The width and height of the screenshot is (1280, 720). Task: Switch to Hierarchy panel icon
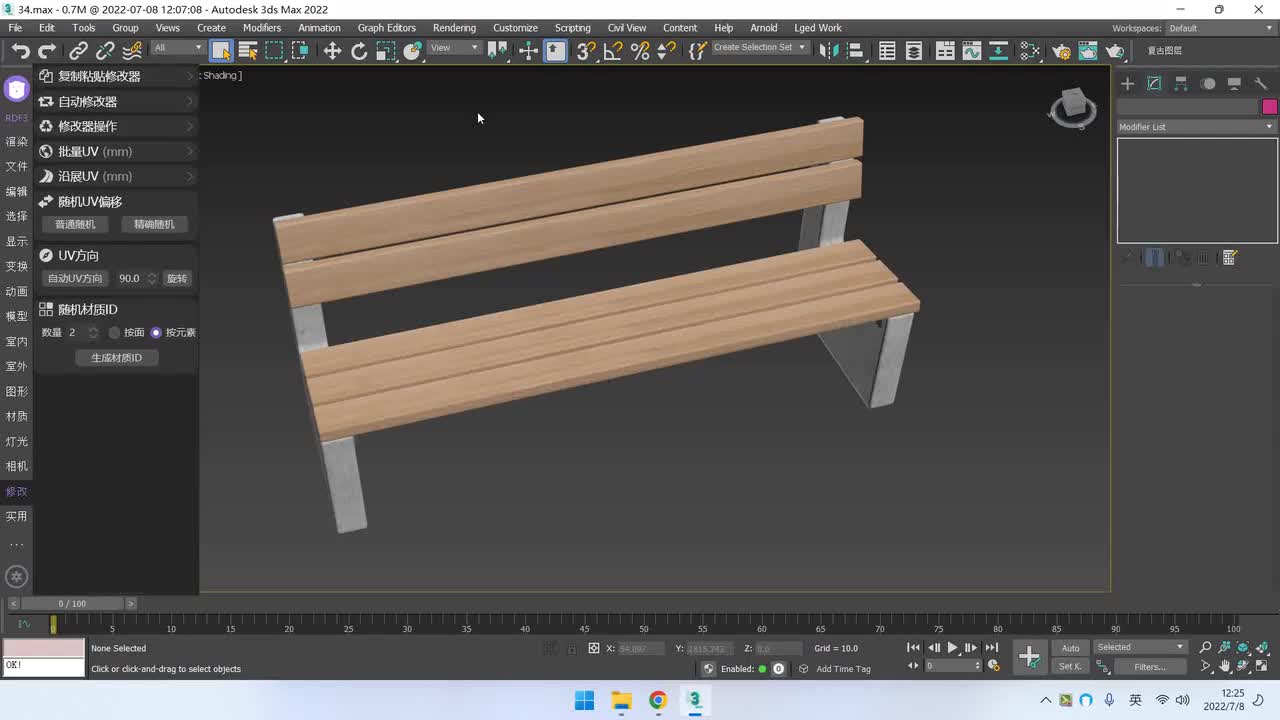click(x=1181, y=84)
